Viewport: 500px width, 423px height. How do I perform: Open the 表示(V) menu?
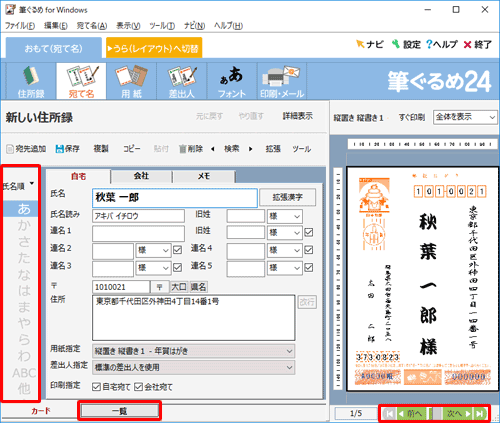(128, 26)
